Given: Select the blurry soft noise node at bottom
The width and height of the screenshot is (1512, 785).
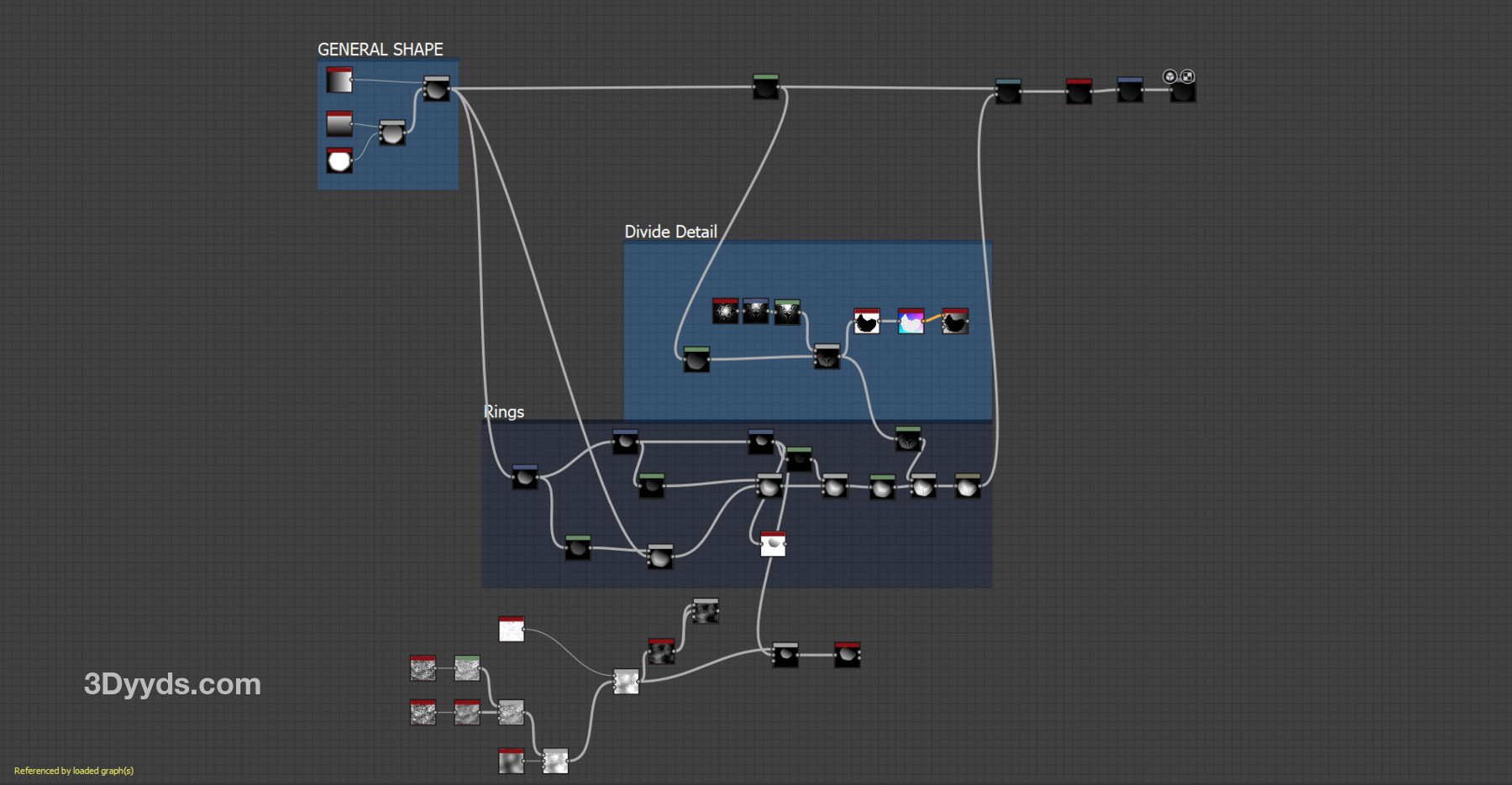Looking at the screenshot, I should tap(511, 761).
